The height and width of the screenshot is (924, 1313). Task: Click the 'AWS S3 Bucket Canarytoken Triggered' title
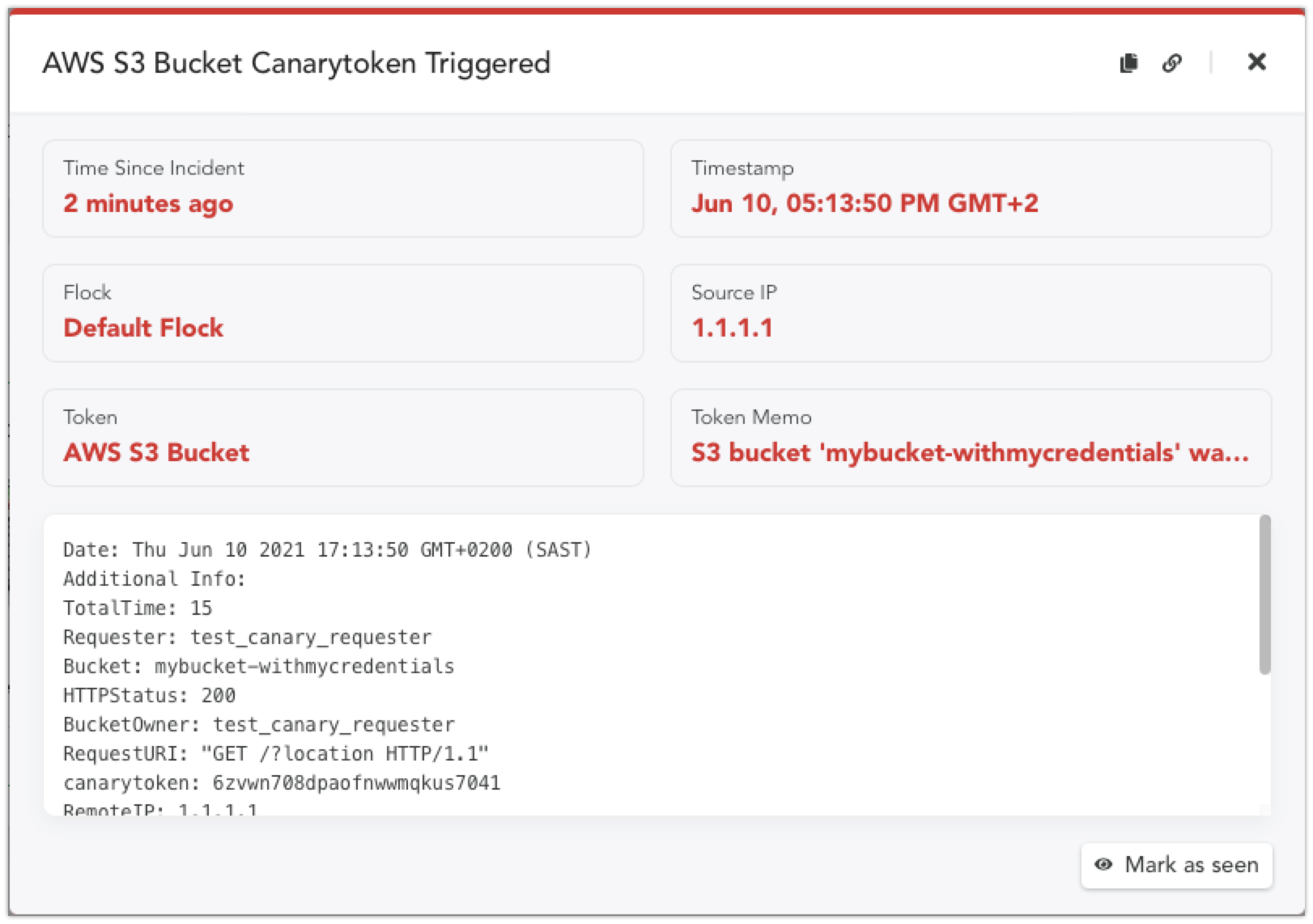[x=296, y=63]
